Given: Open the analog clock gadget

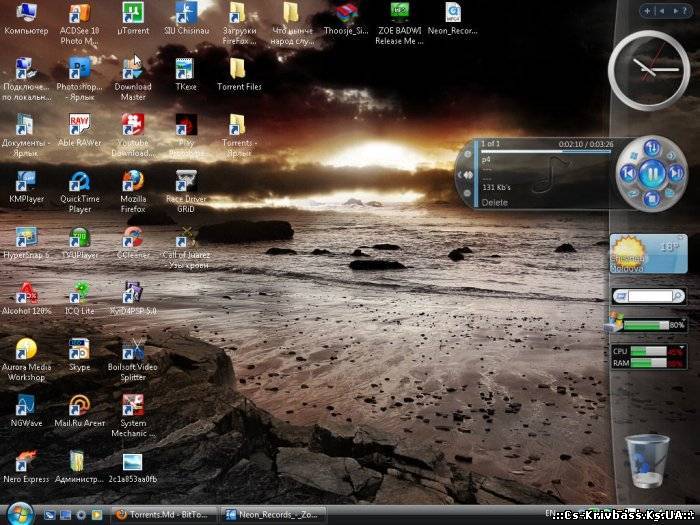Looking at the screenshot, I should 649,70.
